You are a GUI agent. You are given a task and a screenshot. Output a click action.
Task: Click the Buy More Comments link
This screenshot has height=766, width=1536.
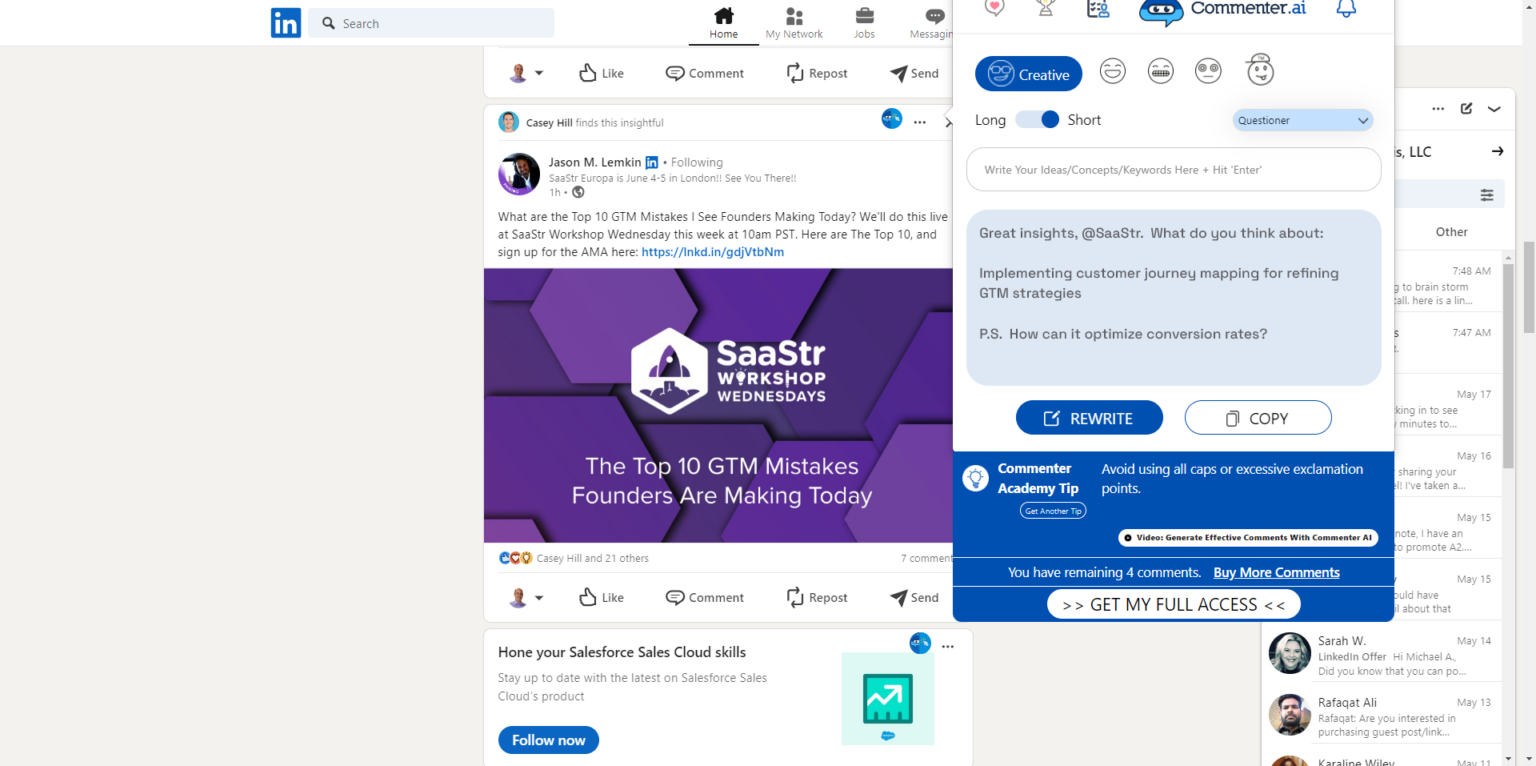[x=1276, y=572]
